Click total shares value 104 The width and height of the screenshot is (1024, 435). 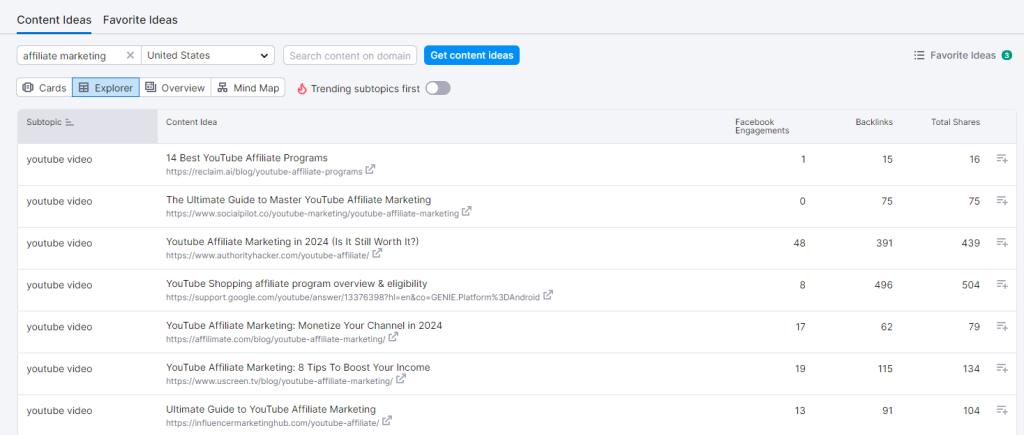tap(970, 410)
